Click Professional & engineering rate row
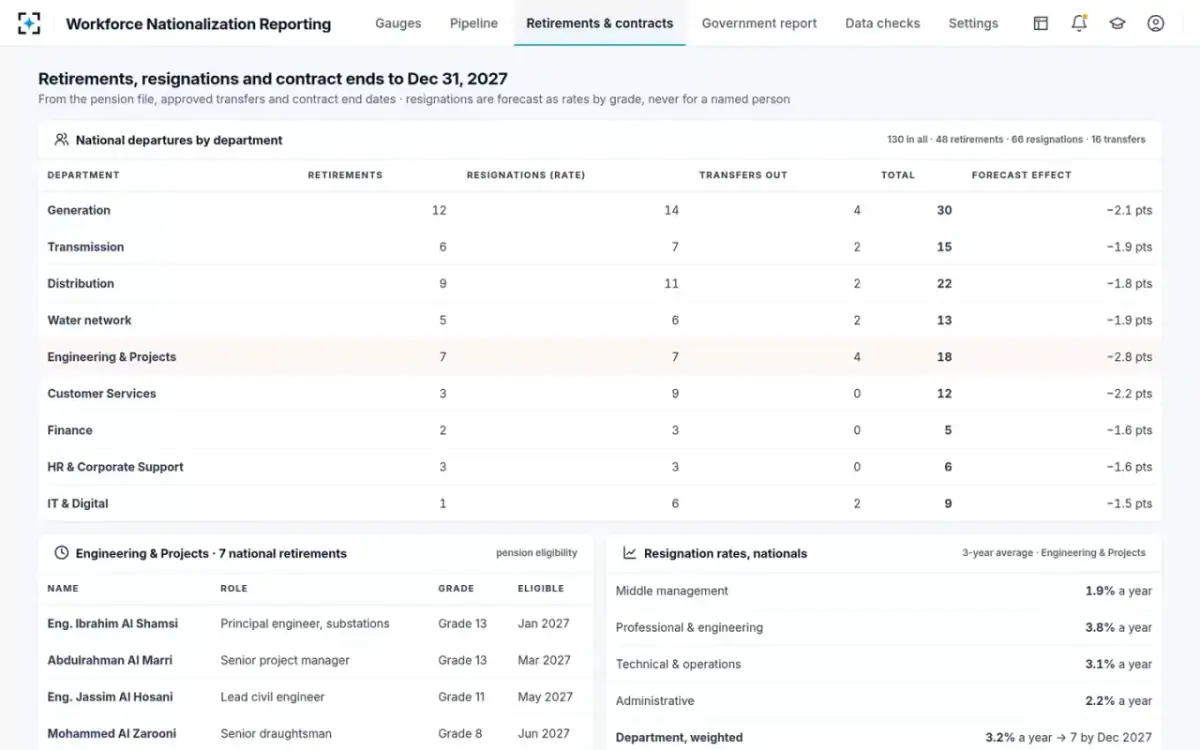 click(884, 627)
